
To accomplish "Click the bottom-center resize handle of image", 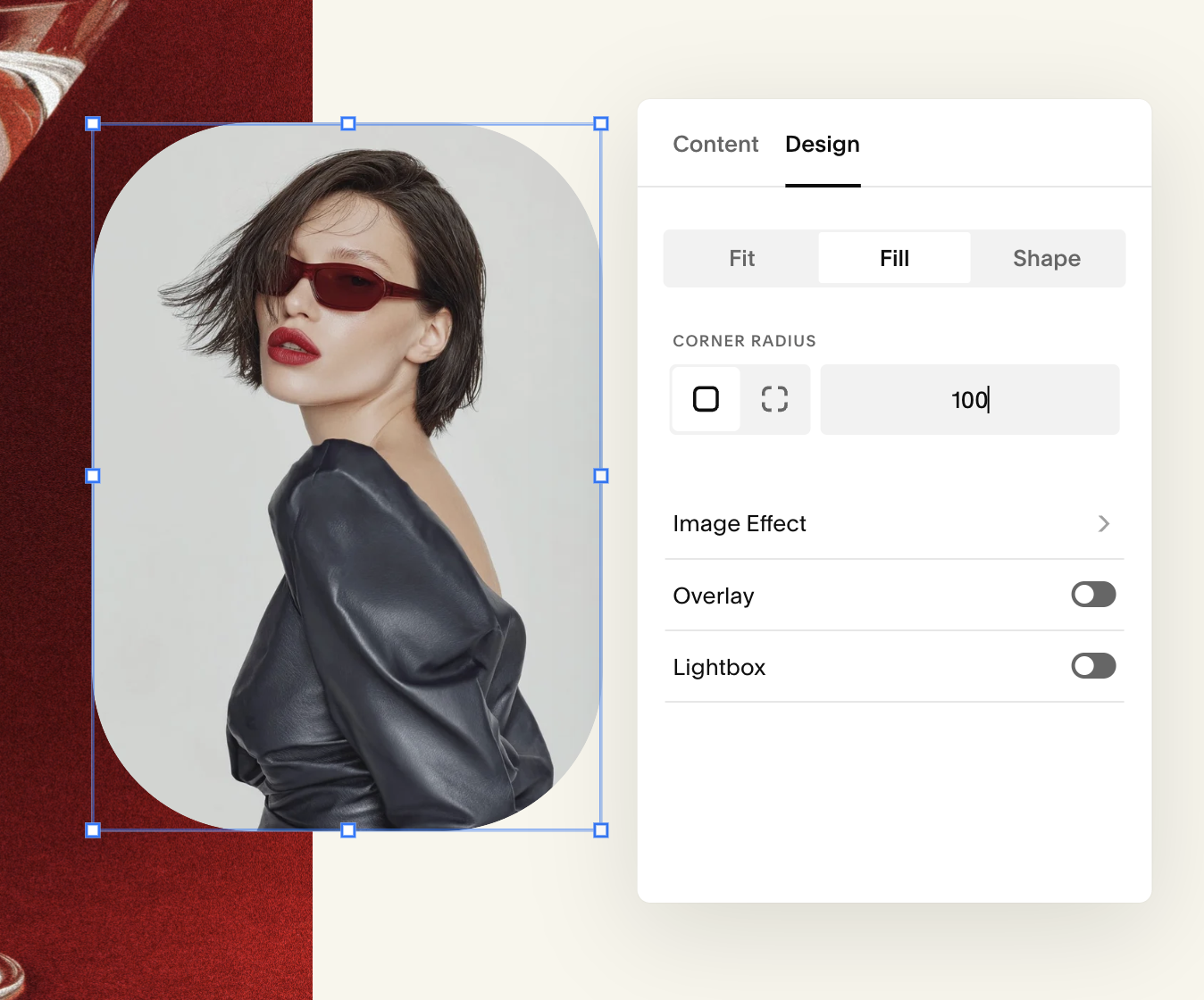I will pyautogui.click(x=348, y=830).
